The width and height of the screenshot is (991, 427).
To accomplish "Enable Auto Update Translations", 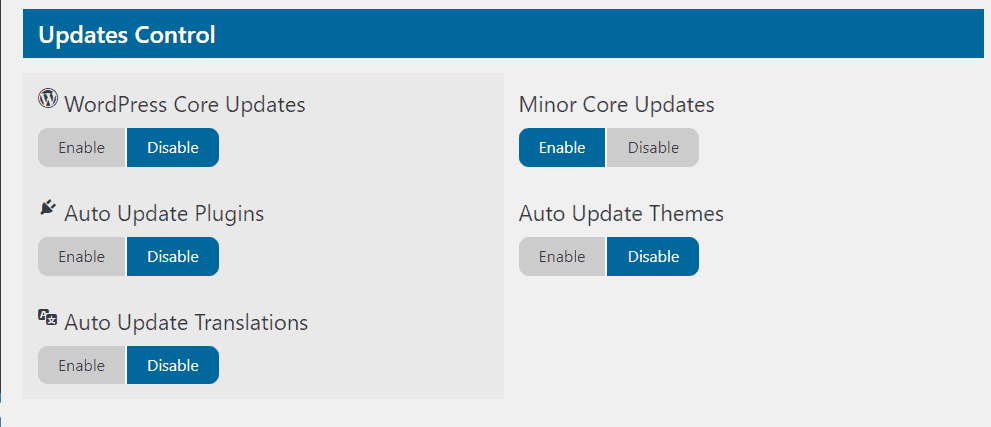I will pos(82,366).
